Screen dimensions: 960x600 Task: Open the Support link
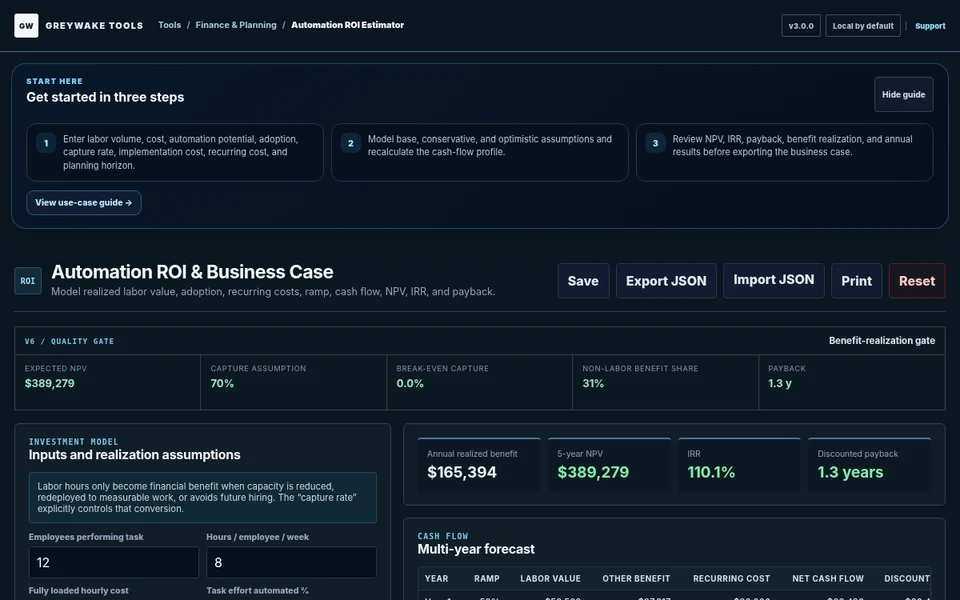[930, 26]
